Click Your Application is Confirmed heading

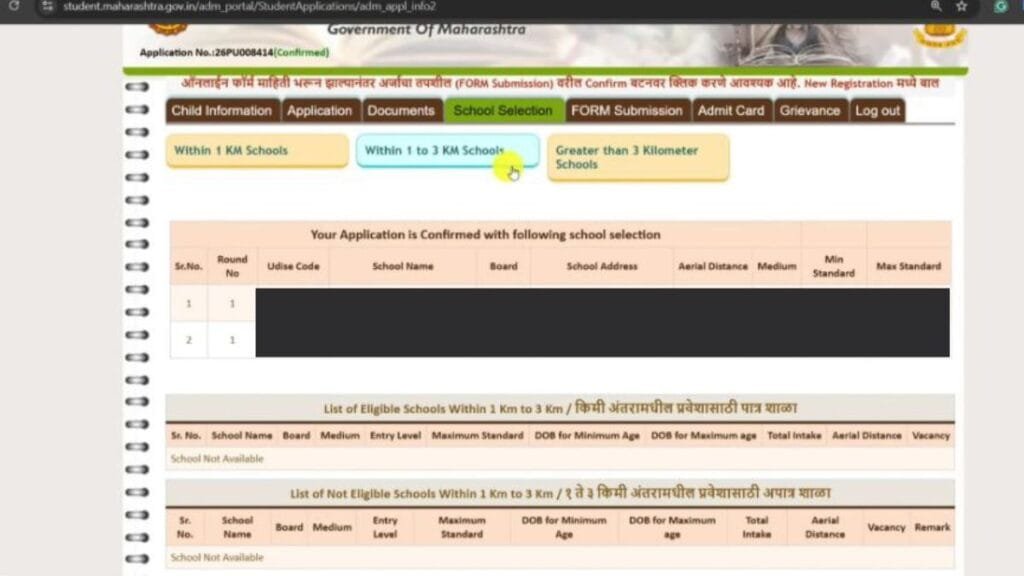(x=485, y=234)
